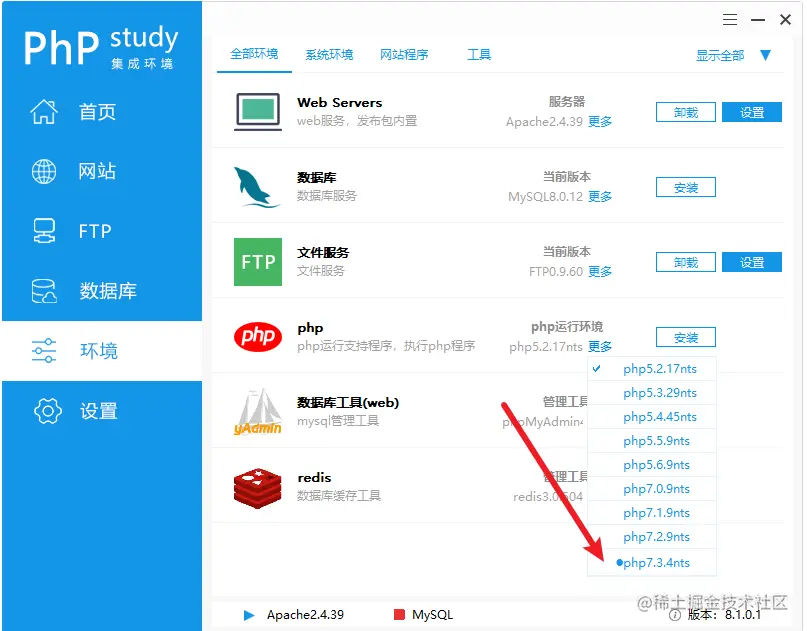Expand 更多 next to MySQL8.0.12
Viewport: 807px width, 631px height.
(600, 197)
